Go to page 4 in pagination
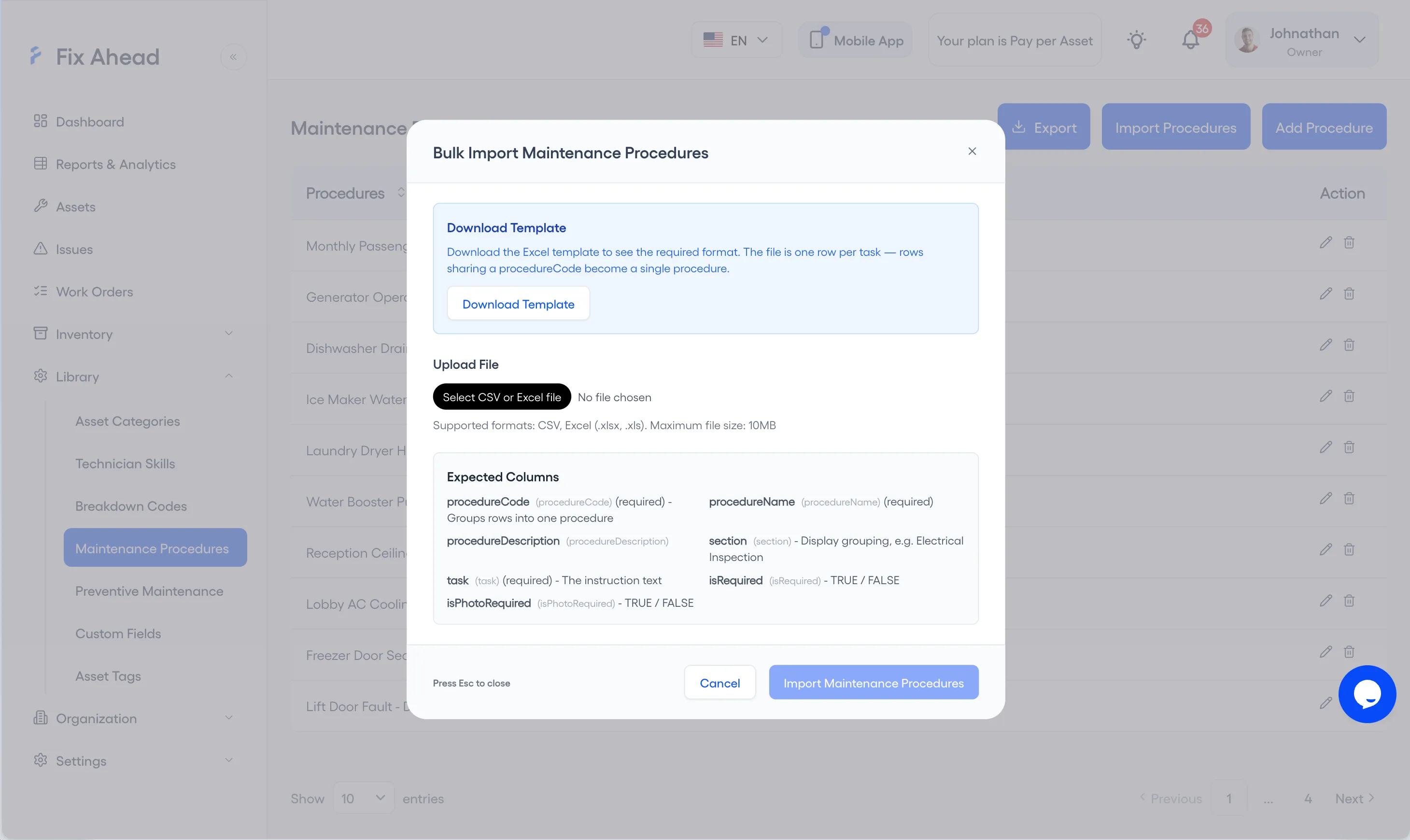 (x=1308, y=798)
